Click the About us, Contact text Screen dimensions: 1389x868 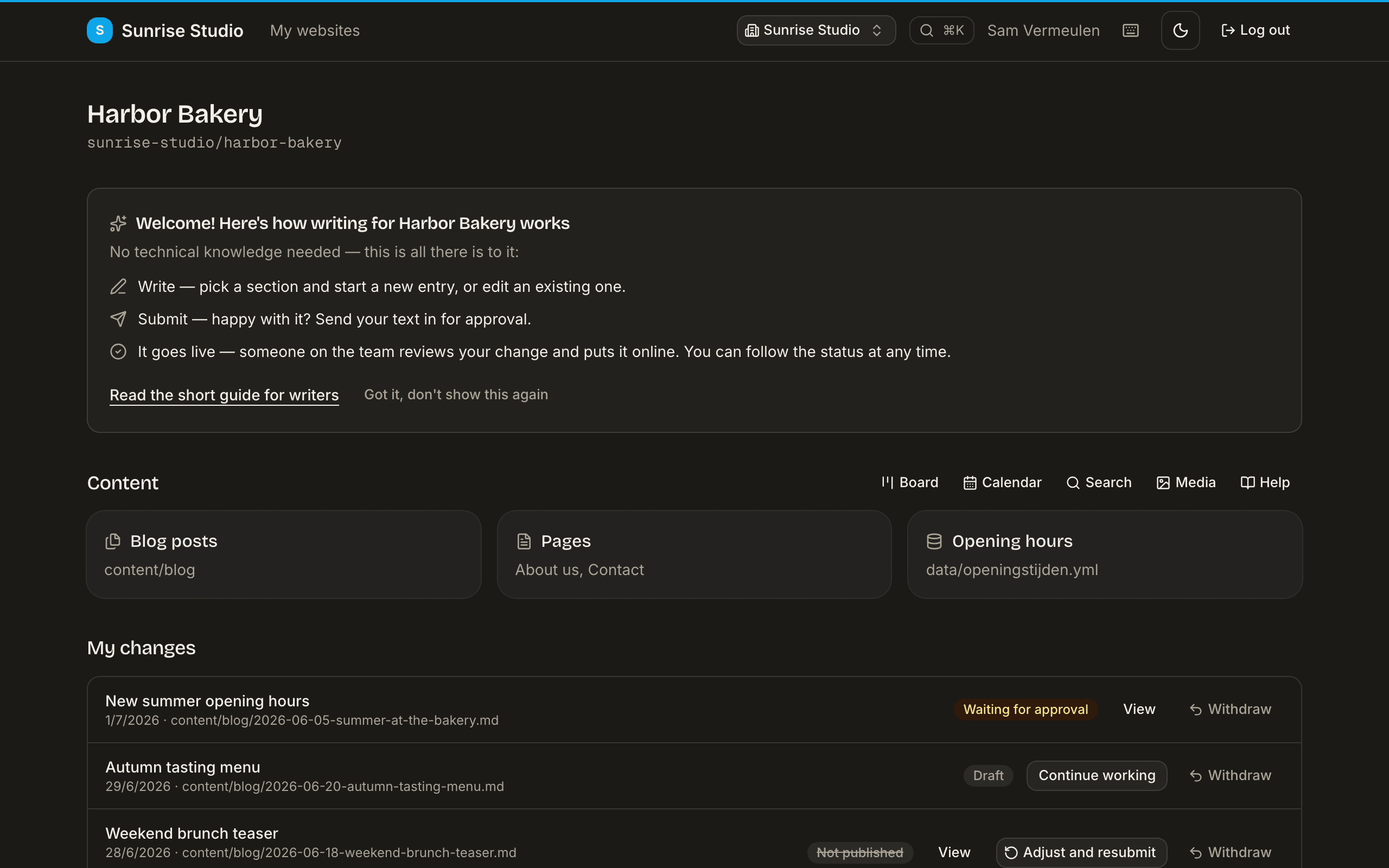click(x=579, y=570)
